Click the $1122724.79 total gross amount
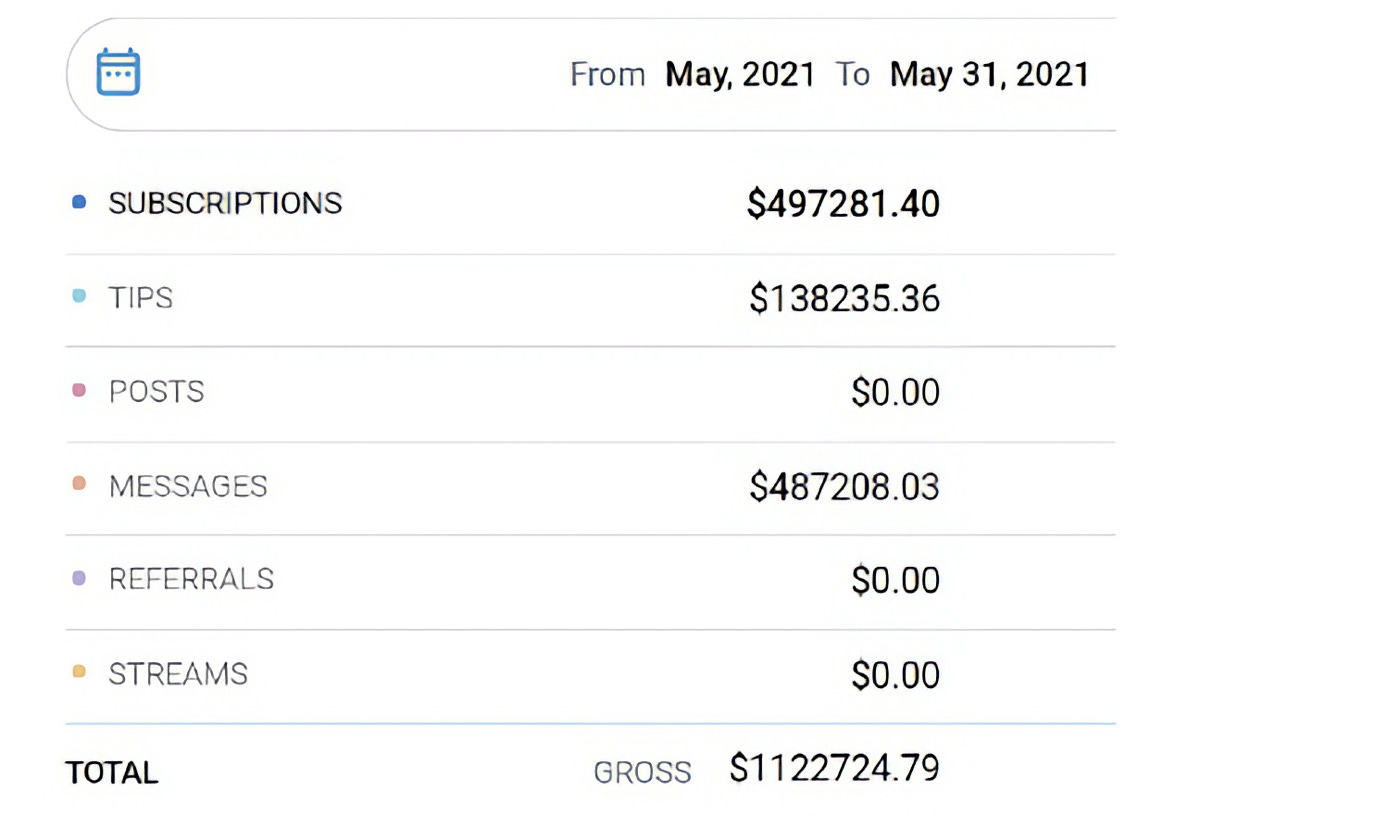Image resolution: width=1400 pixels, height=828 pixels. [834, 768]
